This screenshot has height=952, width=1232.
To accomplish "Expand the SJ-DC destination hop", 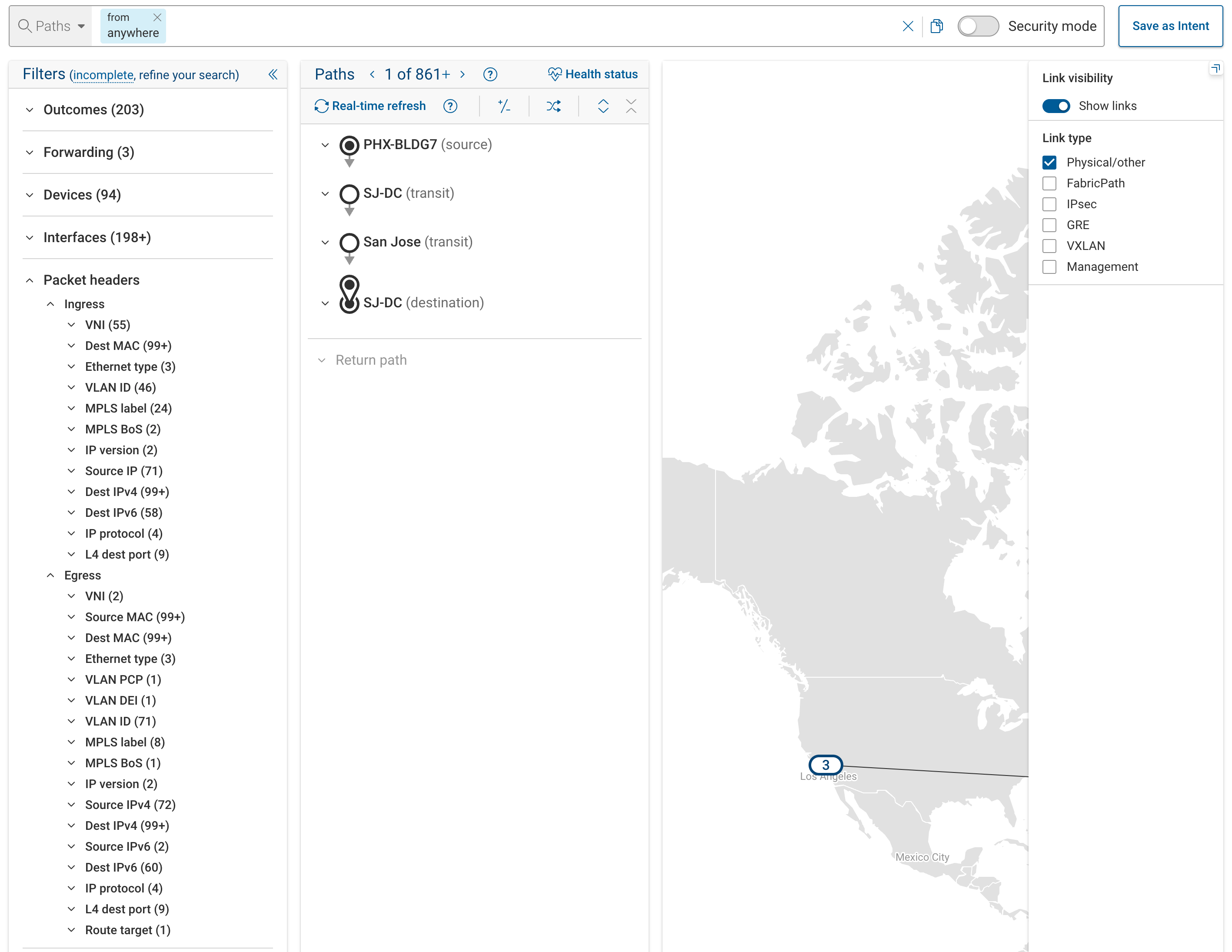I will [325, 303].
